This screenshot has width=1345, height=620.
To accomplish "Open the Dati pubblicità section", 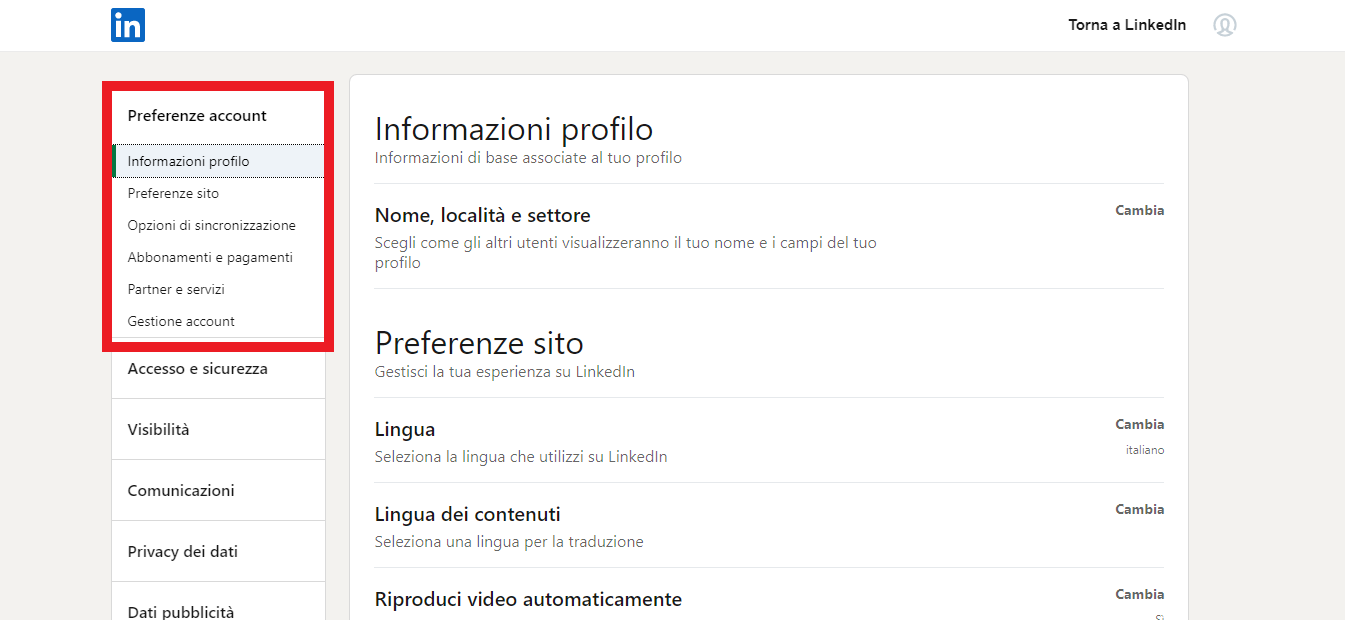I will (180, 611).
